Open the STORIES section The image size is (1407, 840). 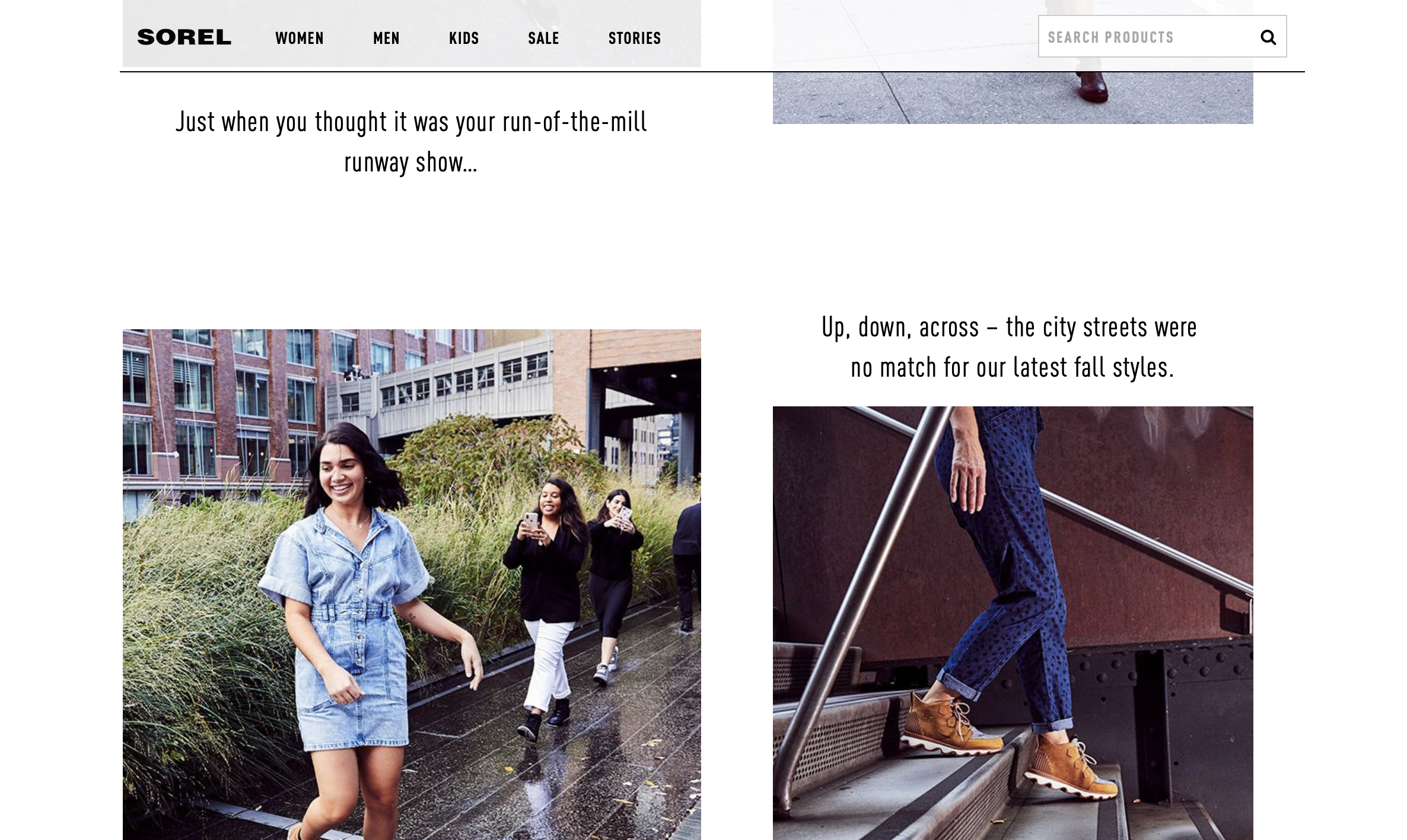coord(635,38)
